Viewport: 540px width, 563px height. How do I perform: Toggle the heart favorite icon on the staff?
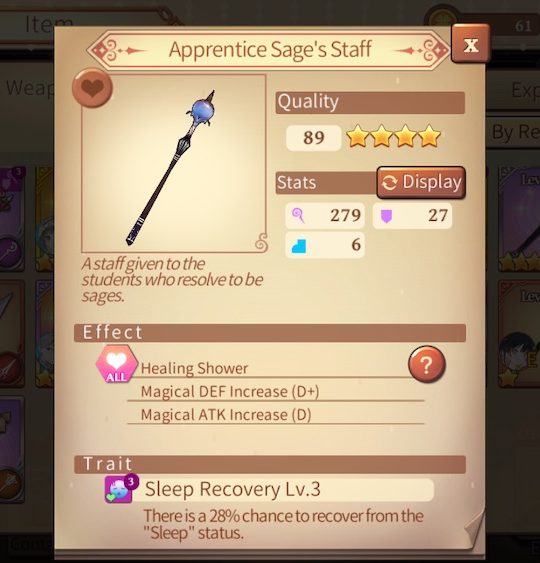92,88
